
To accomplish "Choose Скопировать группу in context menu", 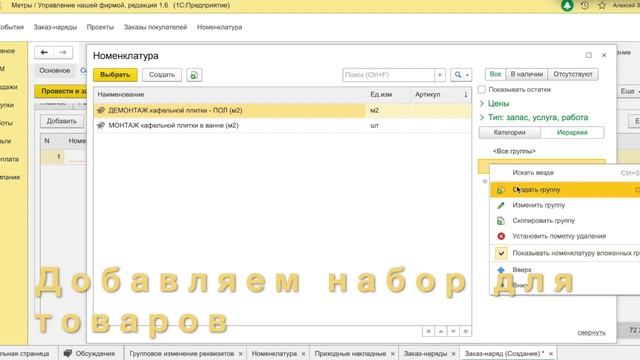I will [x=543, y=221].
